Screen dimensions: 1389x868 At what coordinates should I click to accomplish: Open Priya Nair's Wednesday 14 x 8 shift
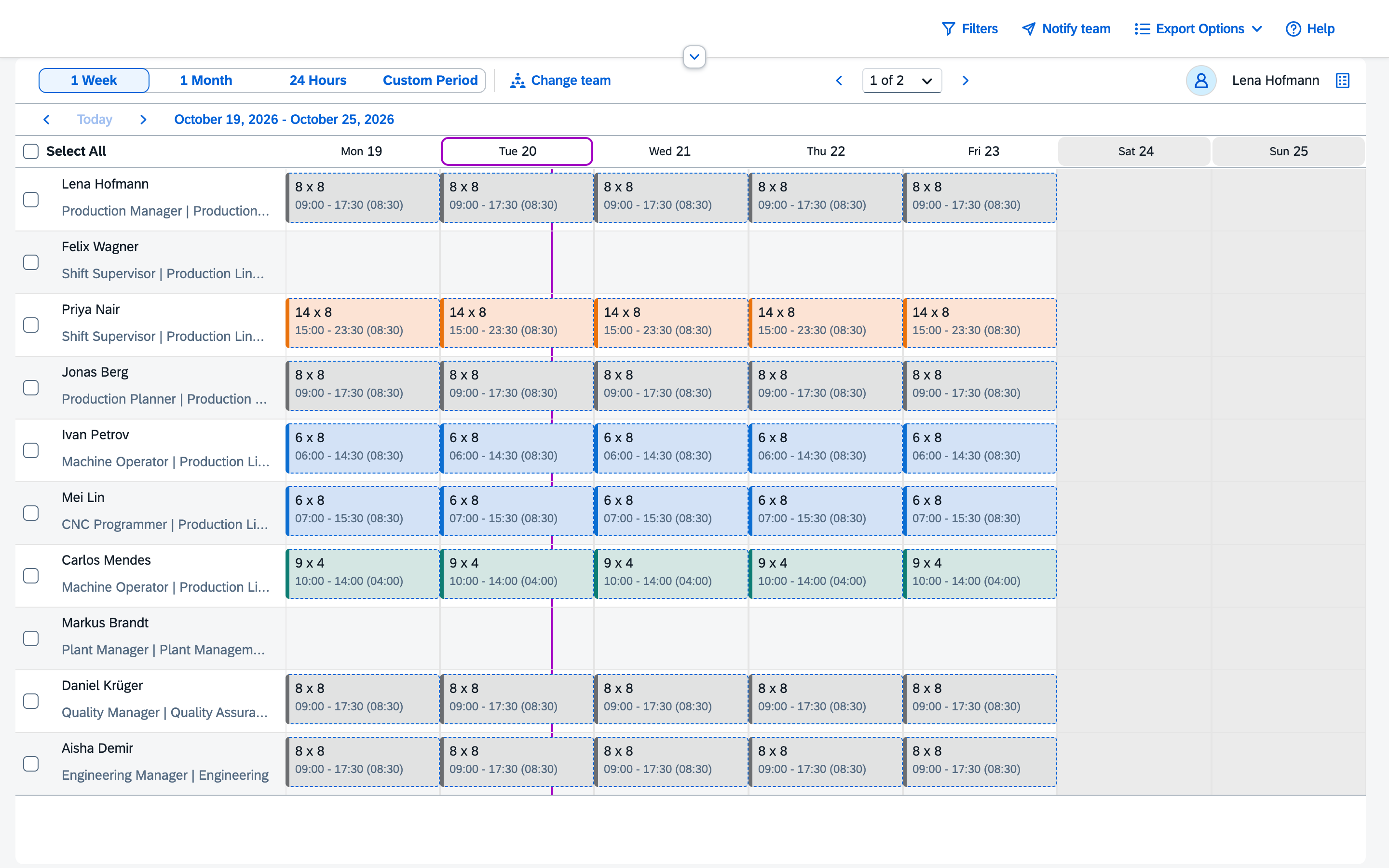(671, 323)
